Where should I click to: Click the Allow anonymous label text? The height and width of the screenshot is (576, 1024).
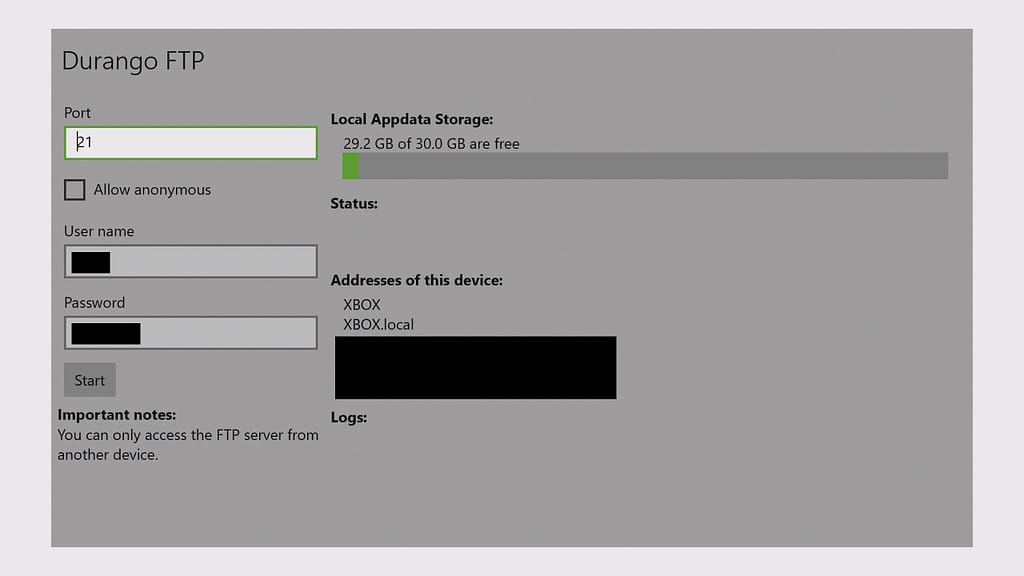coord(152,190)
